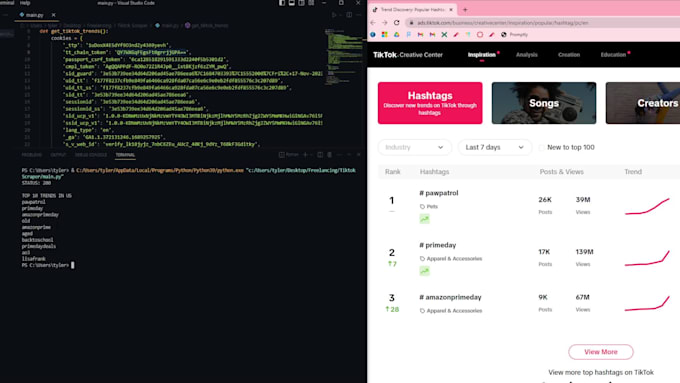Click the trending icon under #pawpatrol

(x=424, y=219)
